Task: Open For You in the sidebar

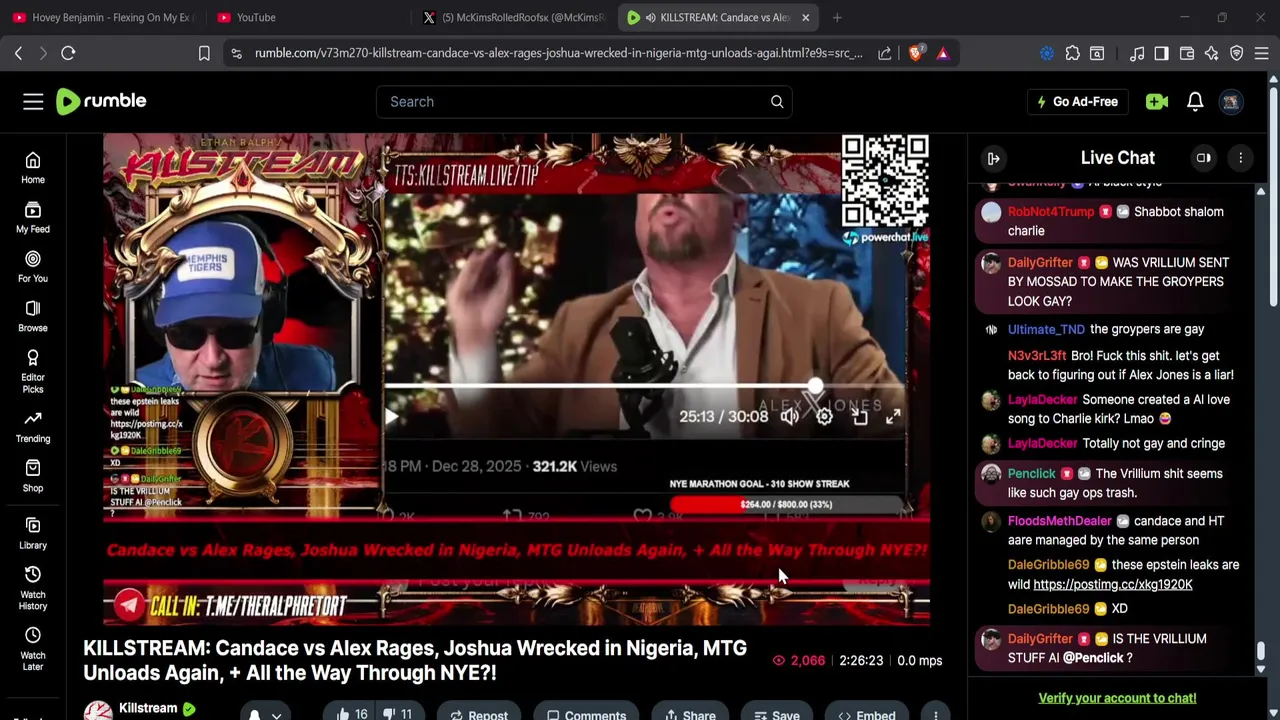Action: (33, 266)
